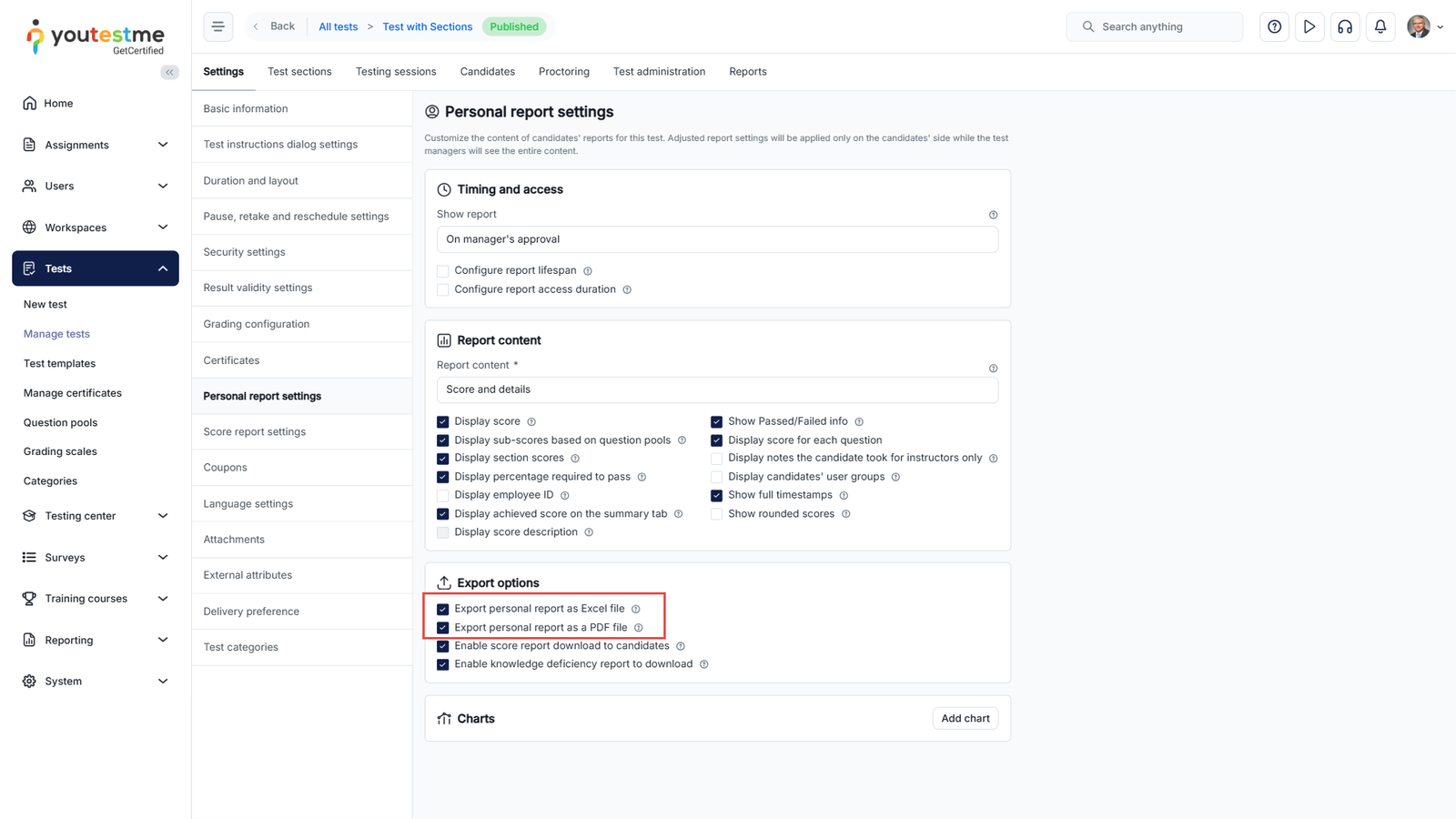Image resolution: width=1456 pixels, height=819 pixels.
Task: Open the Grading configuration settings item
Action: pos(257,324)
